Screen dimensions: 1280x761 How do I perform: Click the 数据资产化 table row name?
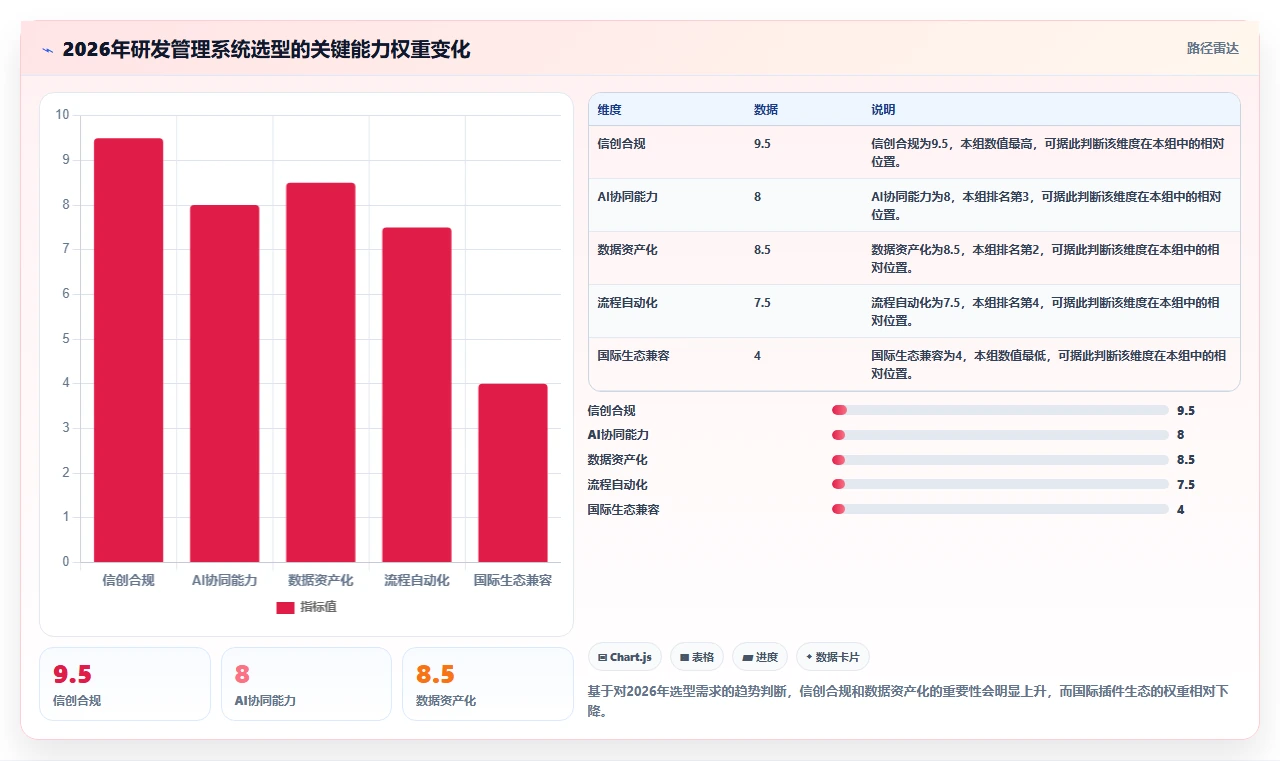tap(628, 250)
